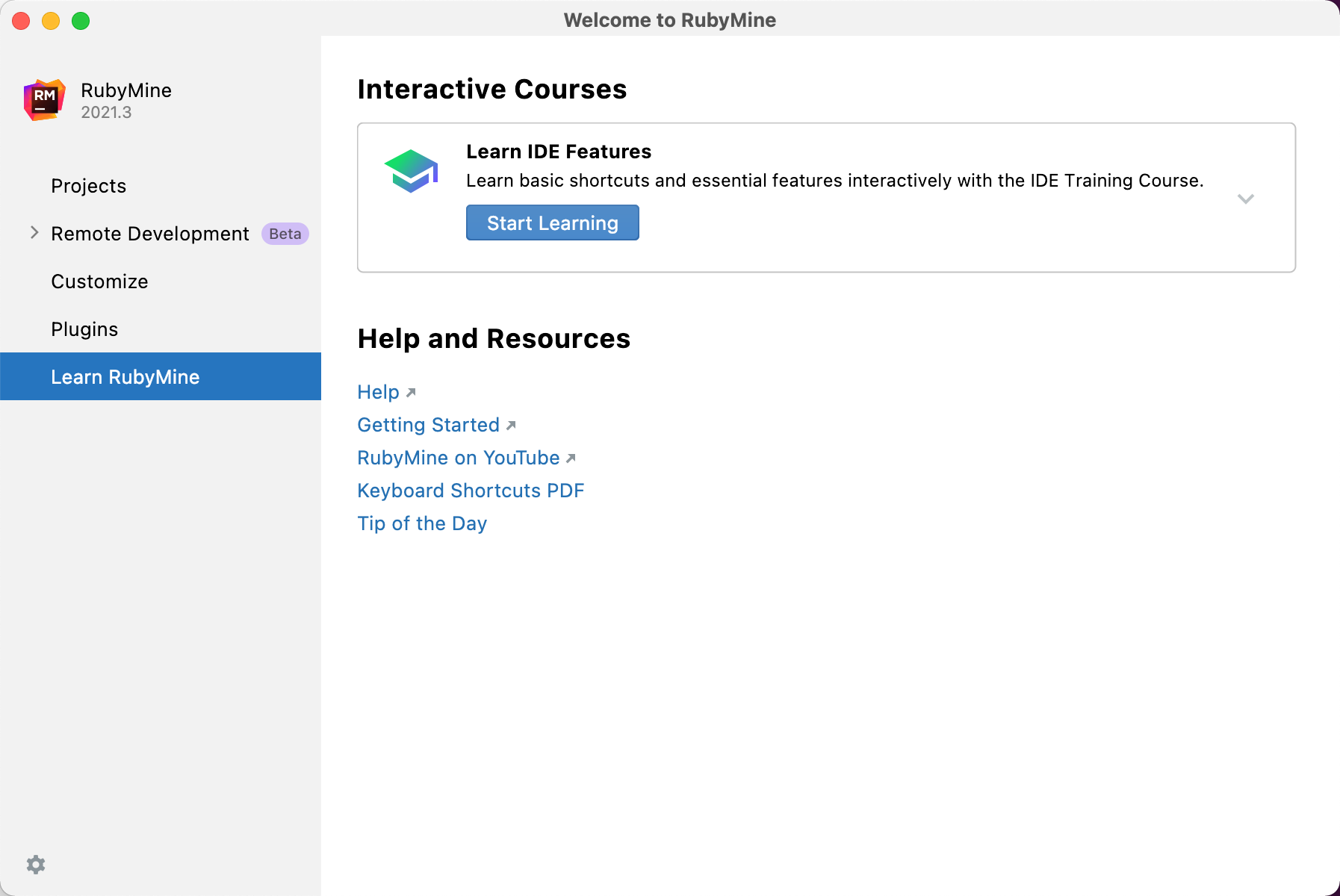Open the Help link
Image resolution: width=1340 pixels, height=896 pixels.
click(378, 392)
